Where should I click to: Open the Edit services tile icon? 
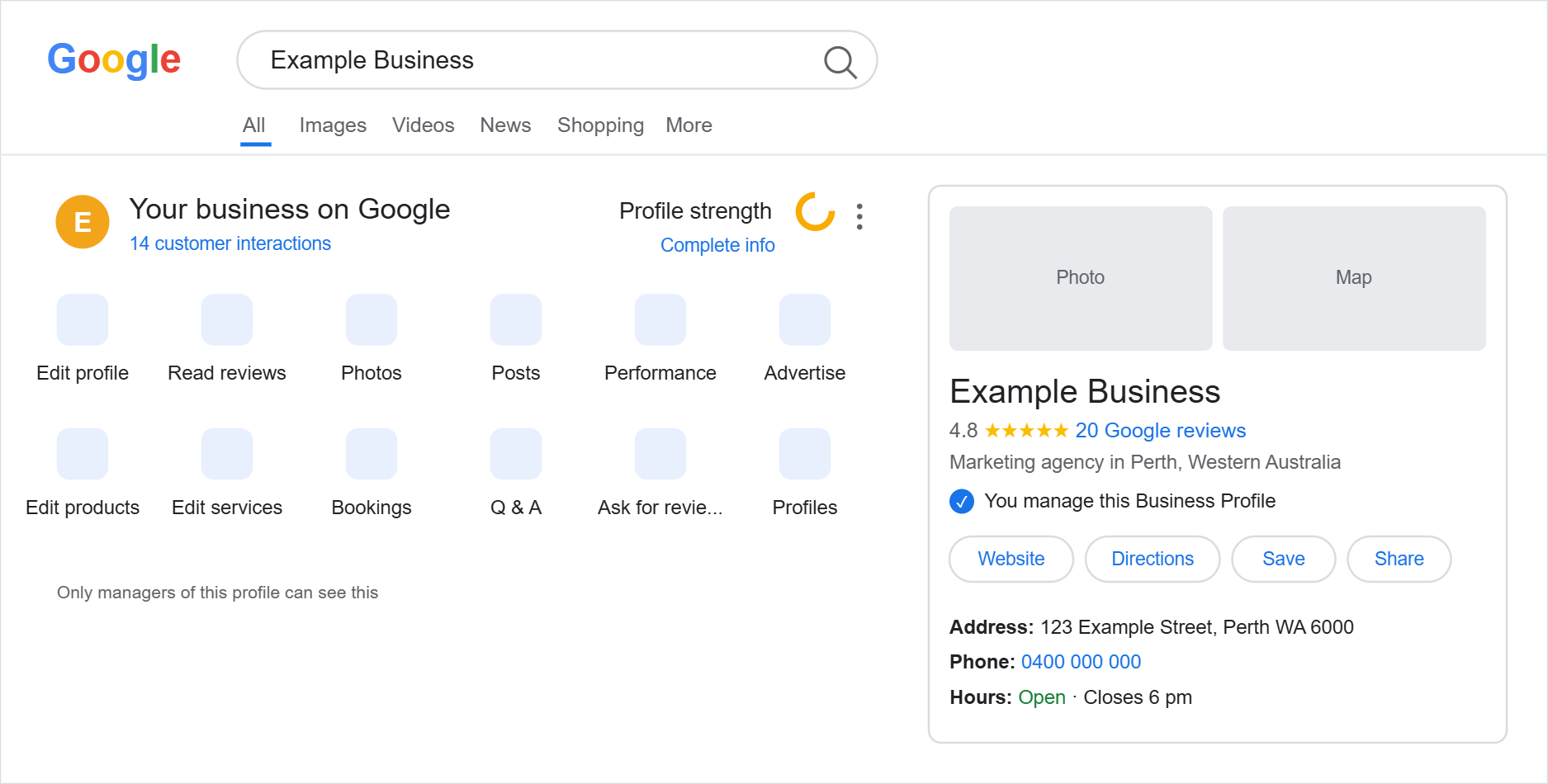pos(227,454)
